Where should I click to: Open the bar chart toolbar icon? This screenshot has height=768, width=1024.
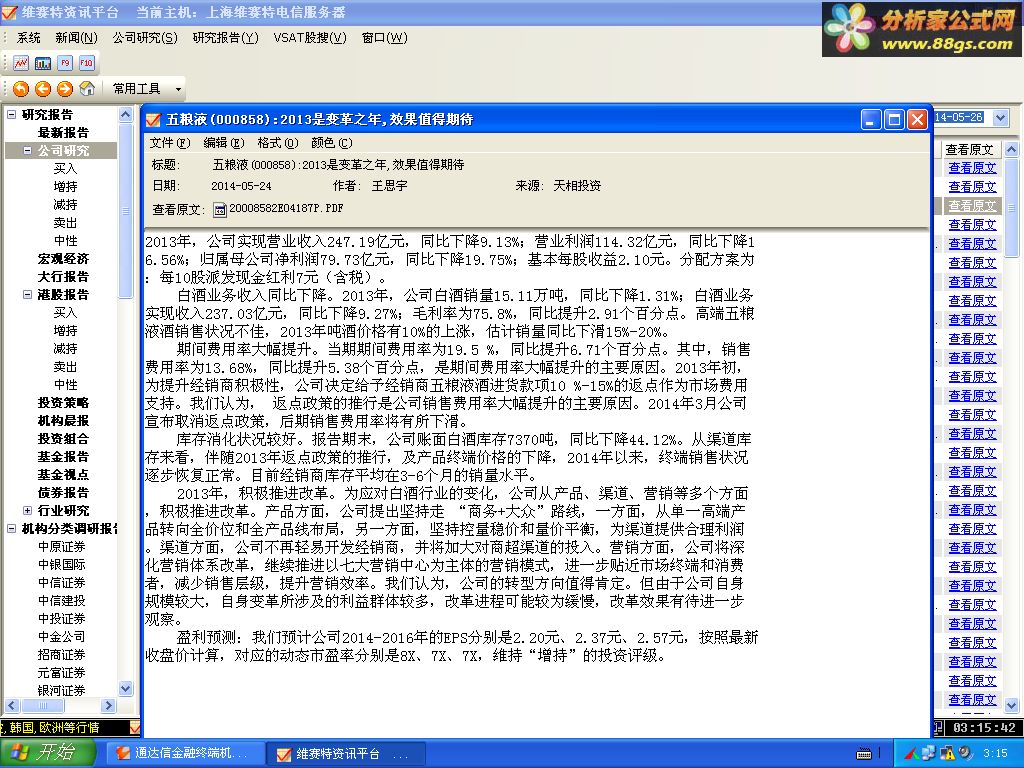click(43, 63)
